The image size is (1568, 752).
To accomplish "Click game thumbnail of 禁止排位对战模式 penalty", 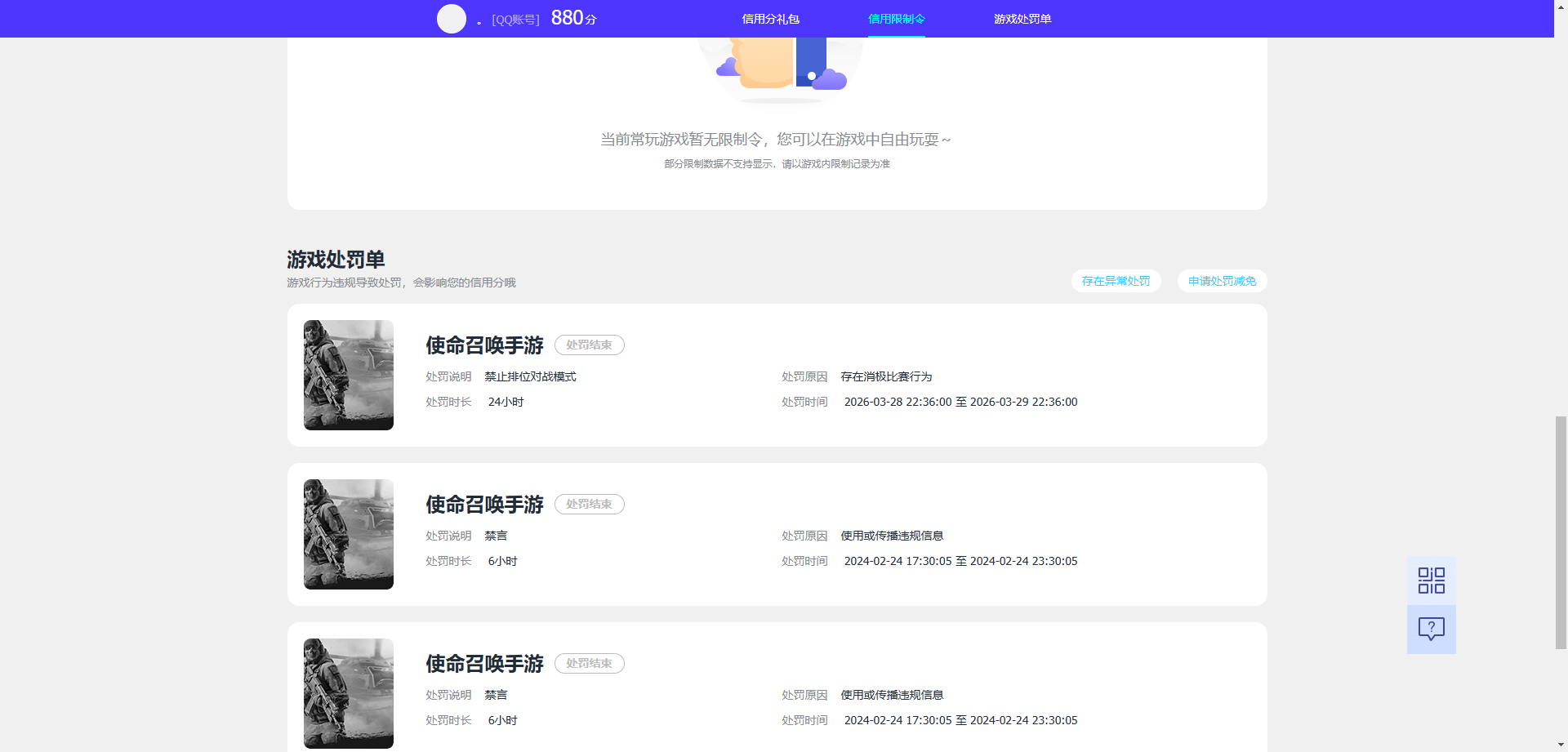I will click(349, 375).
